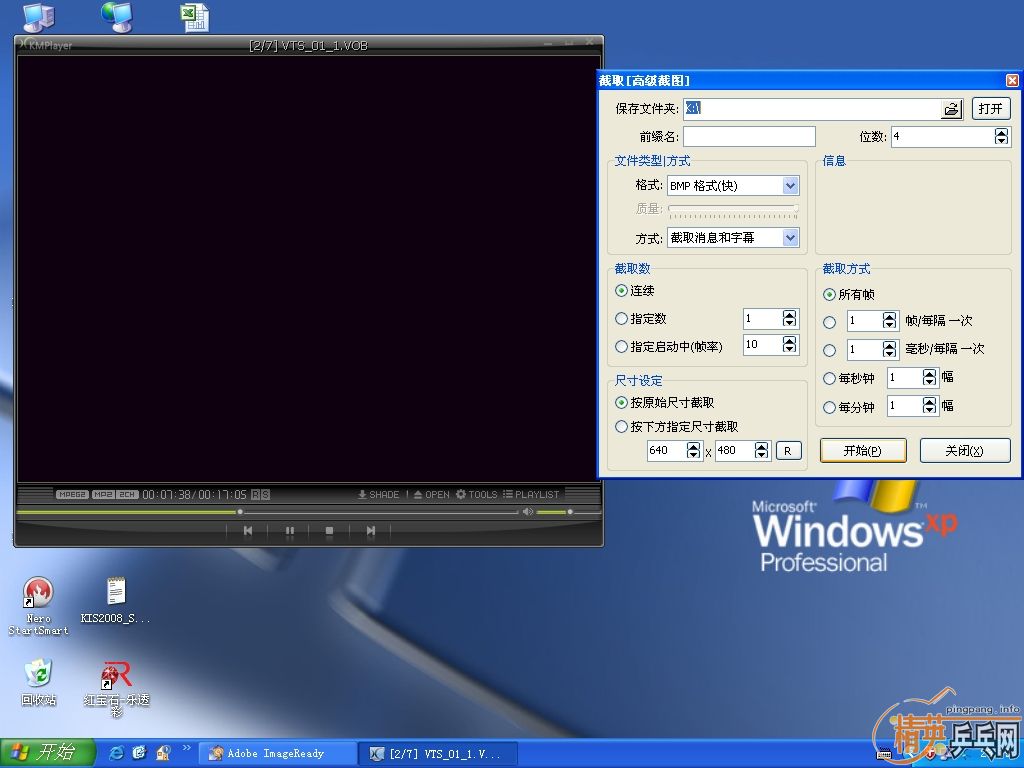
Task: Select the 每分钟 per minute radio button
Action: [x=829, y=408]
